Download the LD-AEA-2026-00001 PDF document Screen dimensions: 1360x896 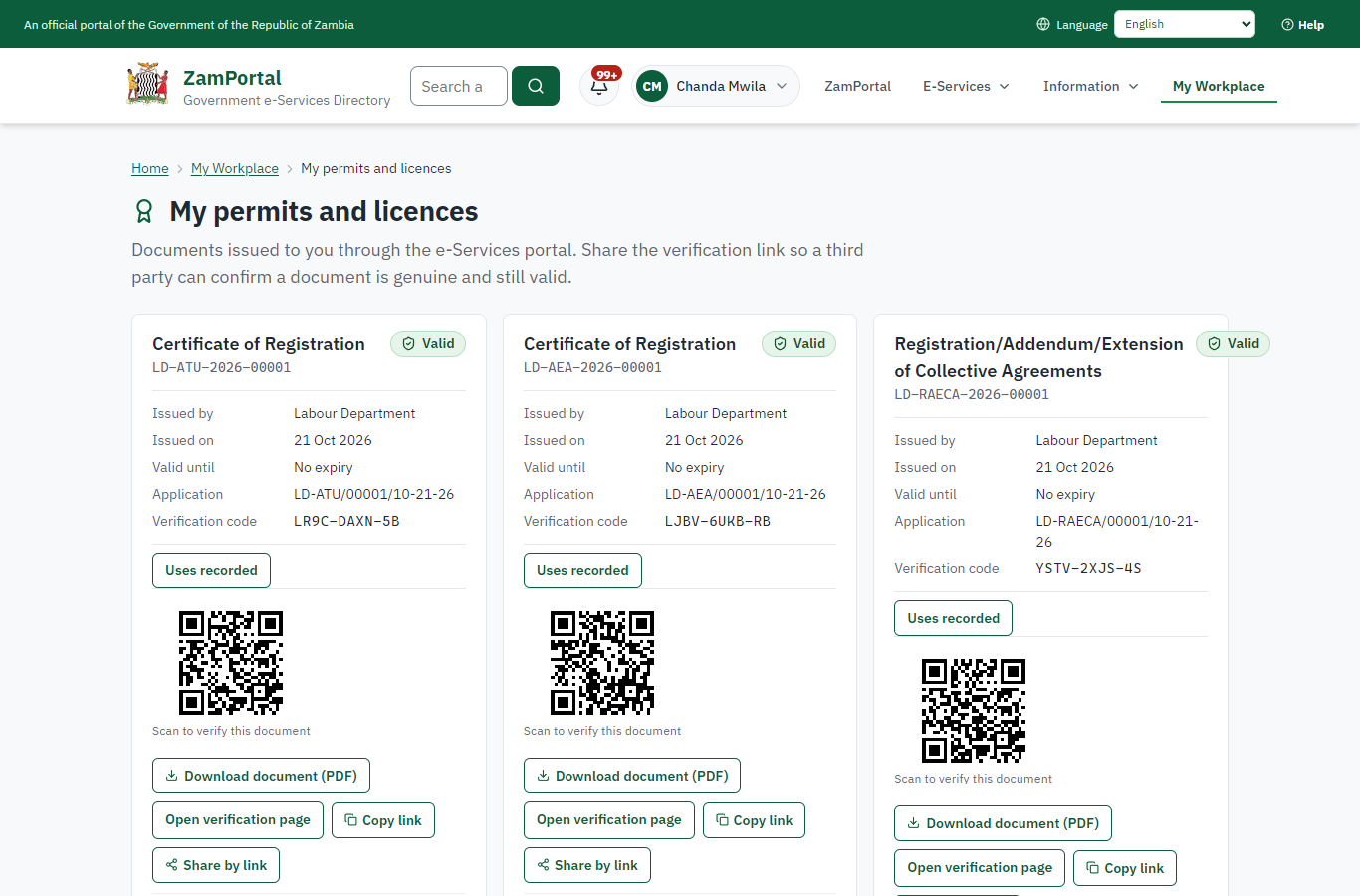[632, 776]
